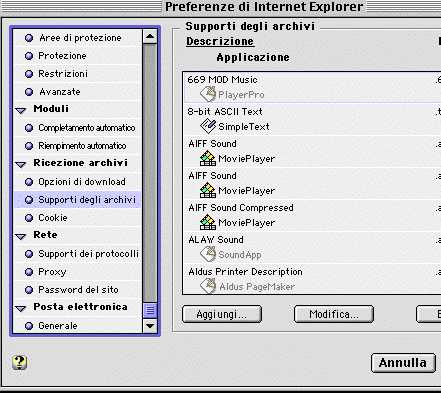Screen dimensions: 441x393
Task: Click the Aldus PageMaker application icon
Action: click(208, 286)
